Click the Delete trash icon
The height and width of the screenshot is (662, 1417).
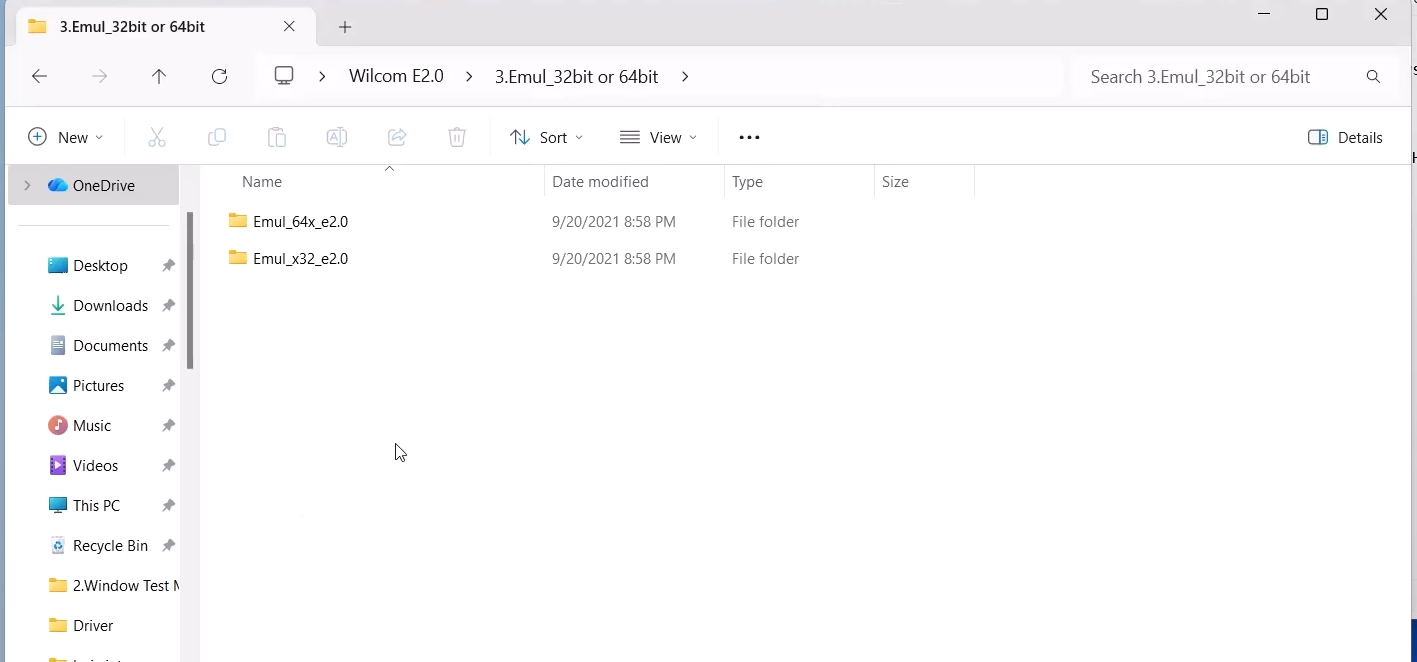(457, 137)
